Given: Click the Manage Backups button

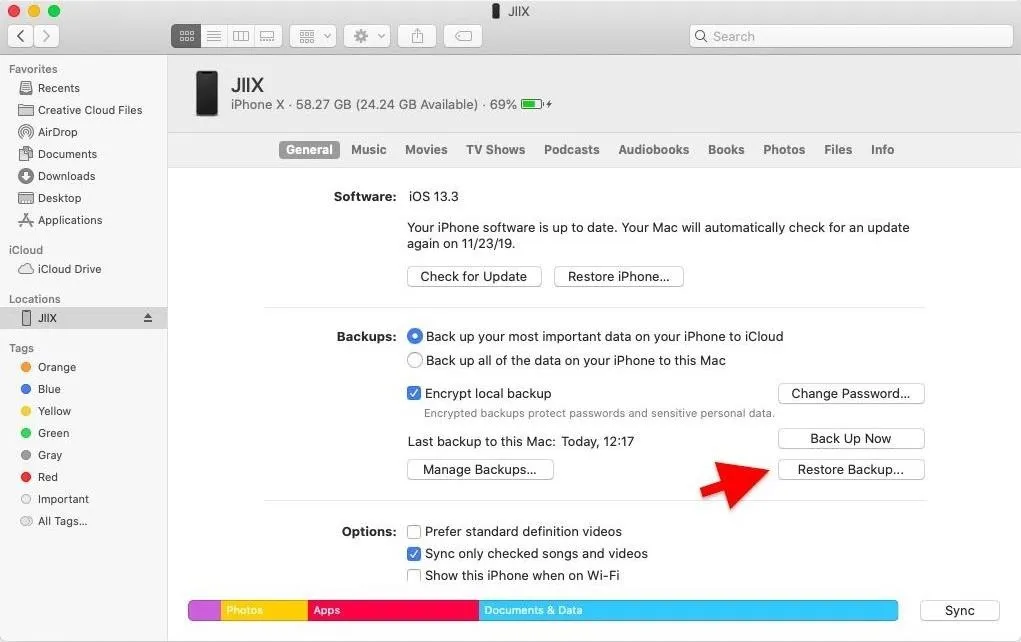Looking at the screenshot, I should (480, 469).
